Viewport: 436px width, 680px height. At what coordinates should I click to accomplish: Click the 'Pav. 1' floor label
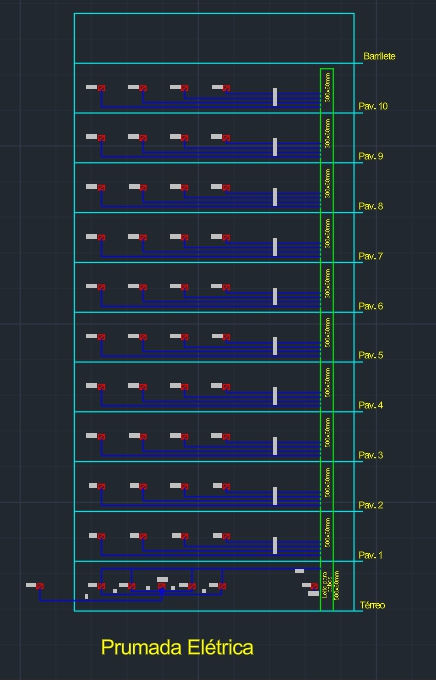tap(370, 555)
